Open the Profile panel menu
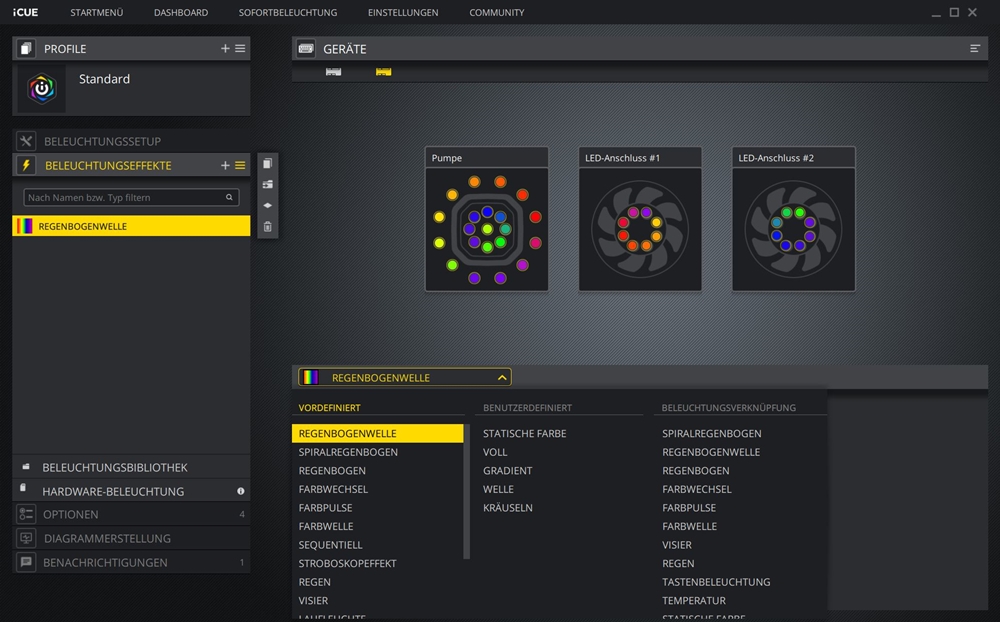1000x622 pixels. (x=240, y=48)
